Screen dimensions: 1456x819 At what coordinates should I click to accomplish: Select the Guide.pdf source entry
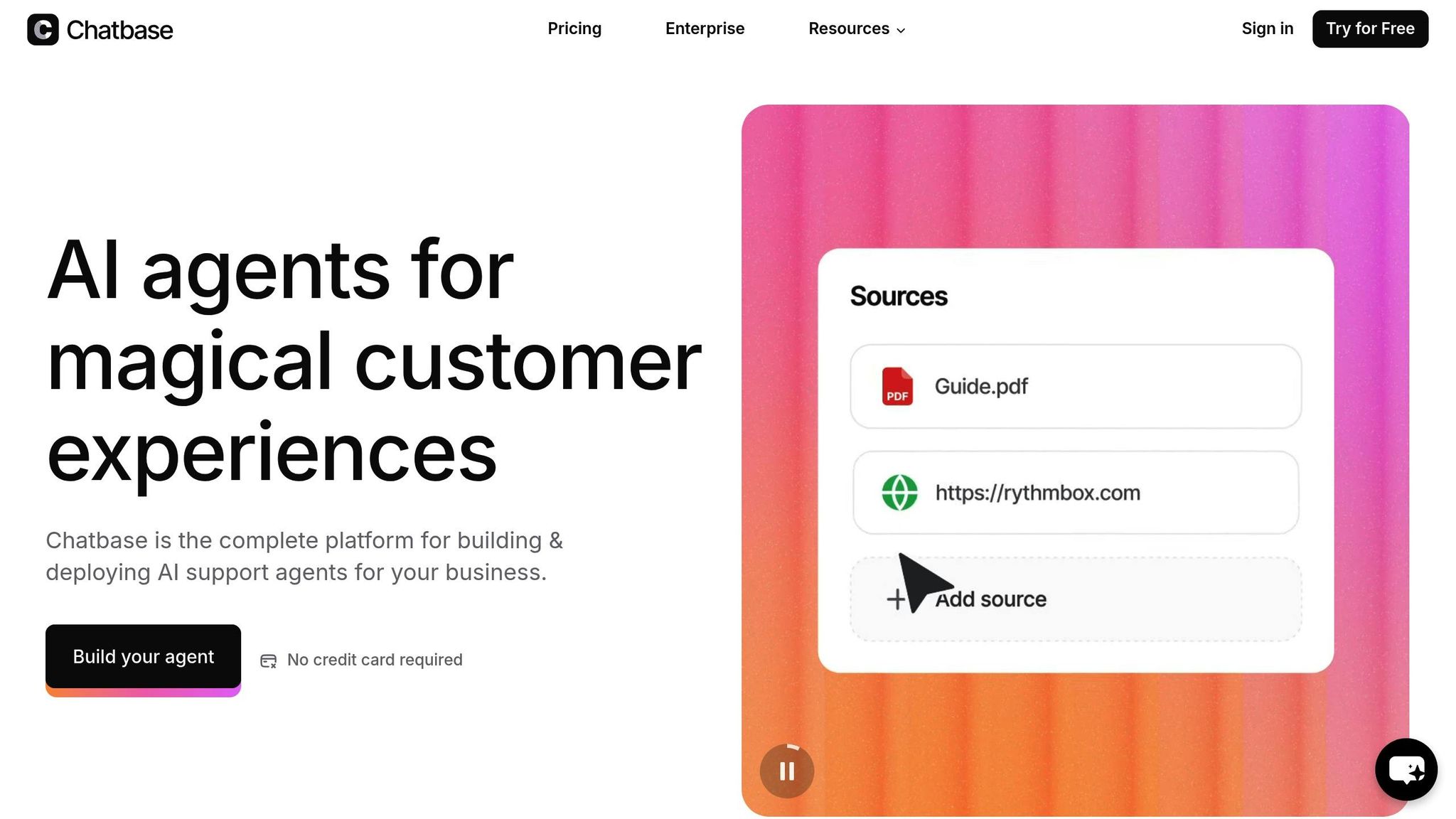tap(1076, 386)
